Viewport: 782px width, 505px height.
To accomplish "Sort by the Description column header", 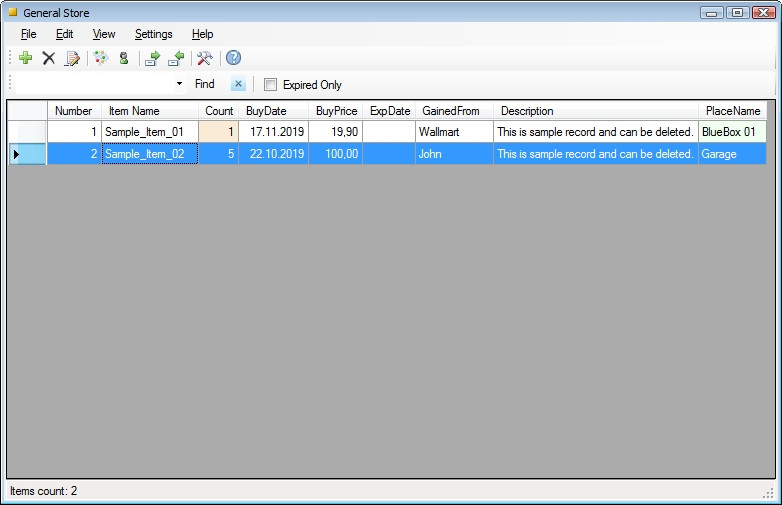I will point(595,111).
